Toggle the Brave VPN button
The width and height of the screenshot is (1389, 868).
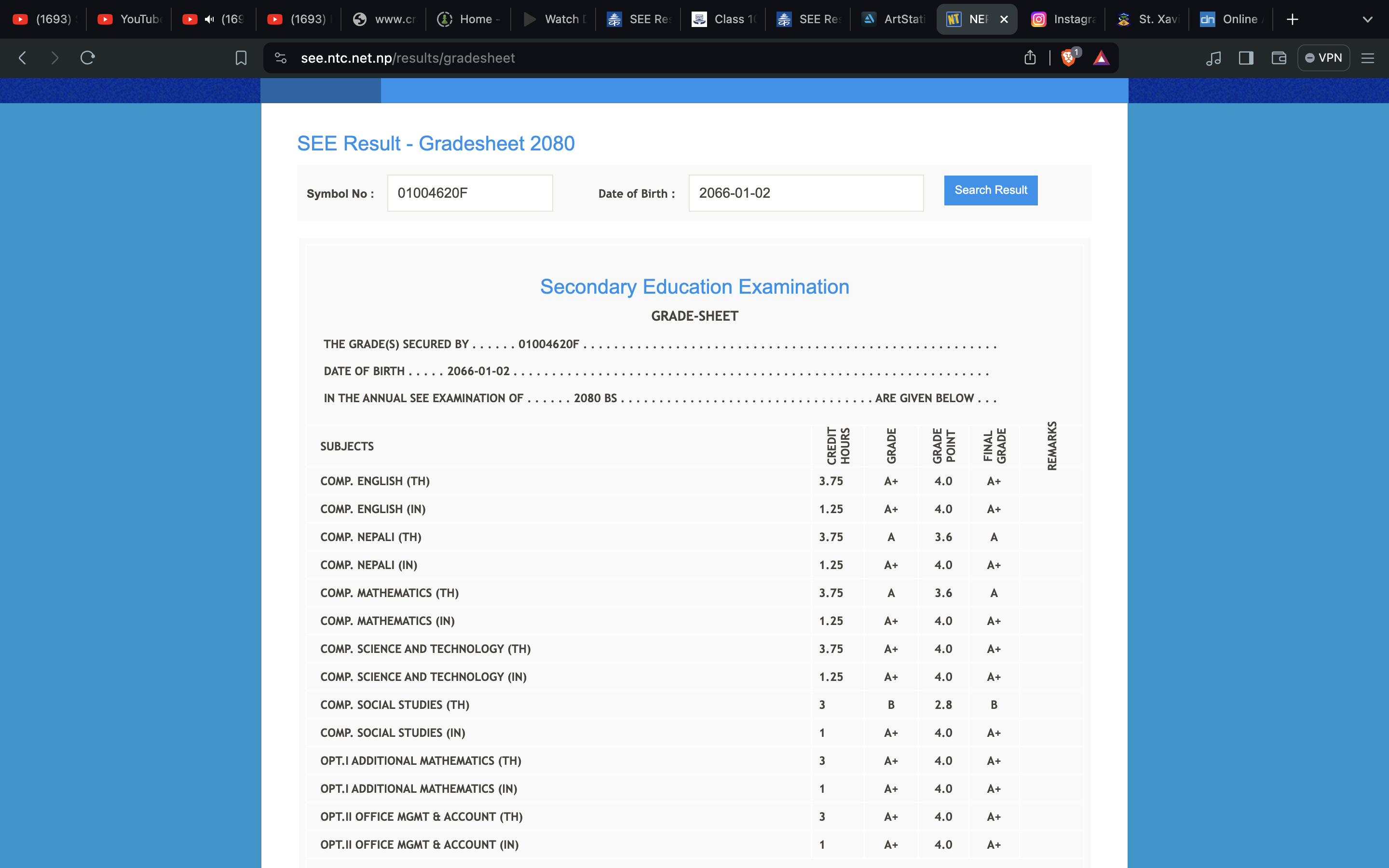tap(1323, 58)
